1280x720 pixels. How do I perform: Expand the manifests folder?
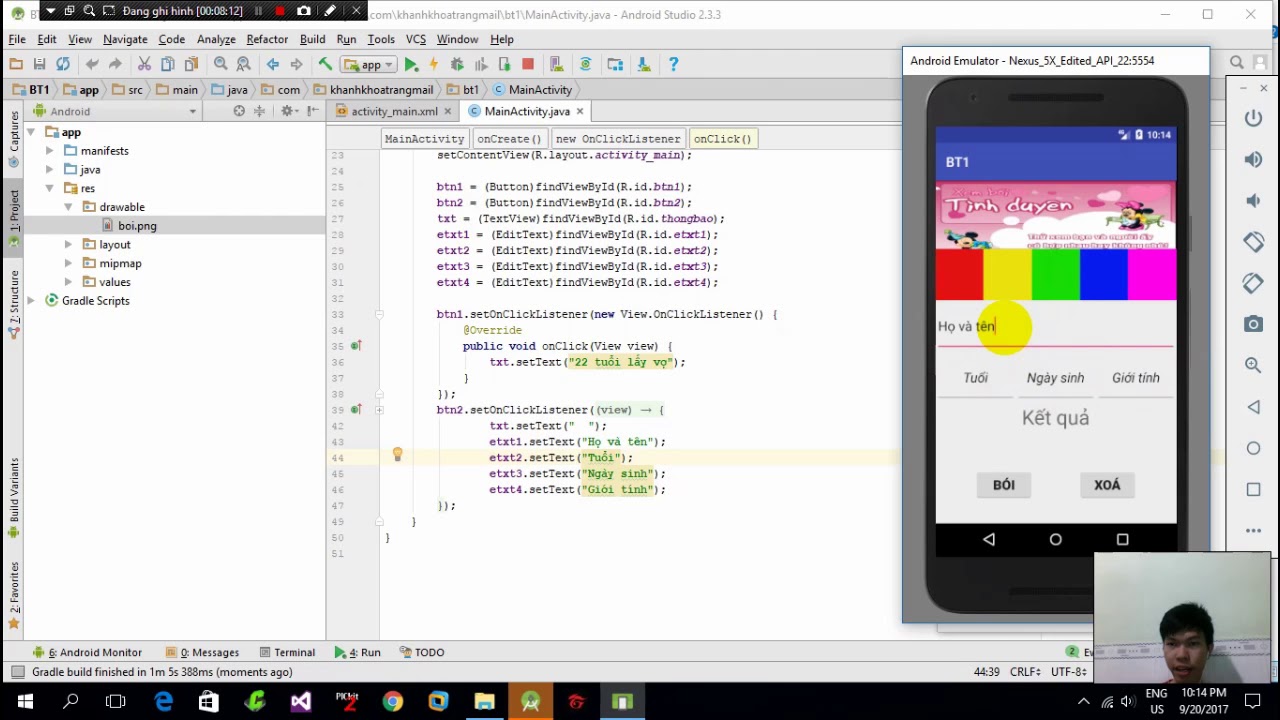(x=49, y=151)
